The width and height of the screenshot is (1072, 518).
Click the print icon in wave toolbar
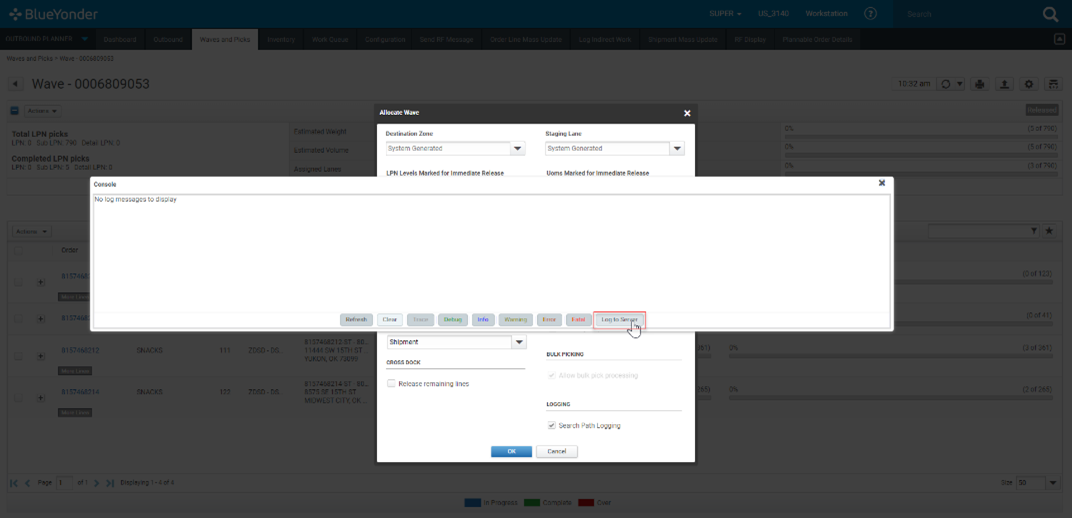(980, 84)
